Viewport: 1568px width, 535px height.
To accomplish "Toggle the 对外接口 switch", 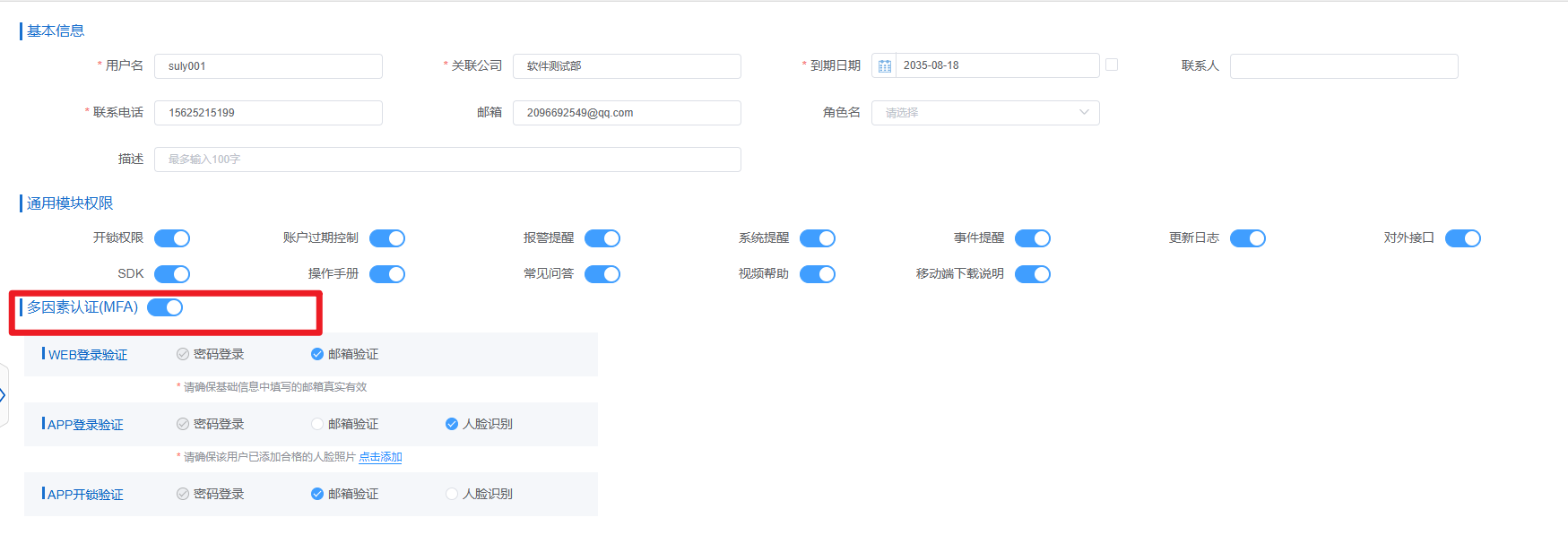I will 1462,238.
